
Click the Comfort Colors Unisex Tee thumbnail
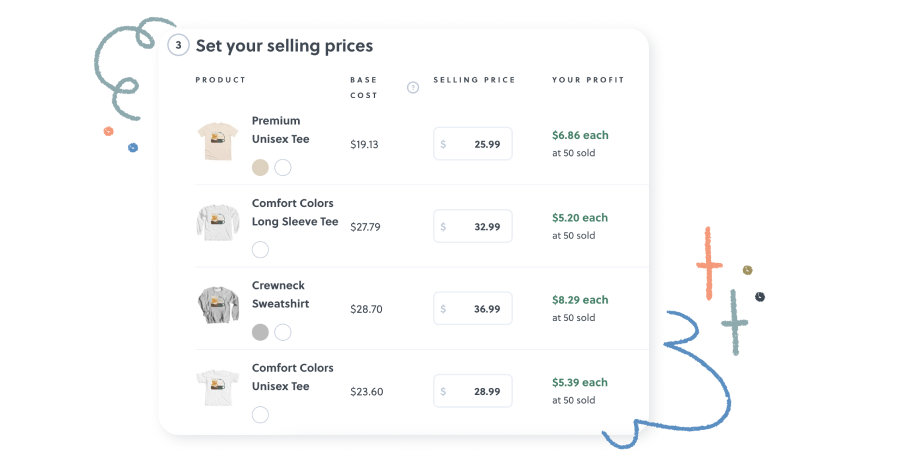pos(215,387)
